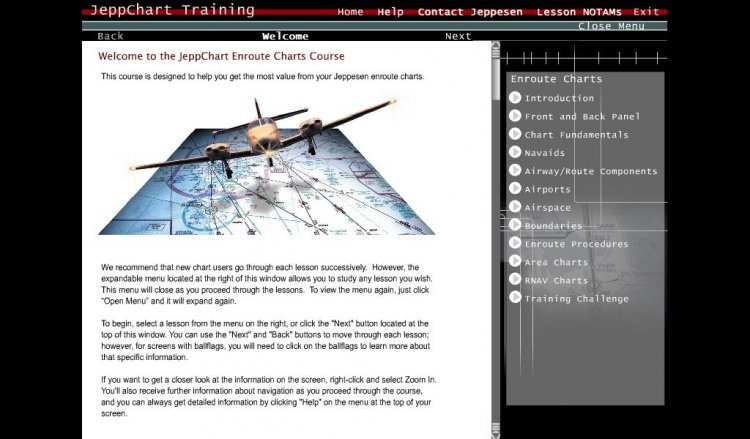
Task: Click the arrow icon beside Area Charts
Action: (515, 261)
